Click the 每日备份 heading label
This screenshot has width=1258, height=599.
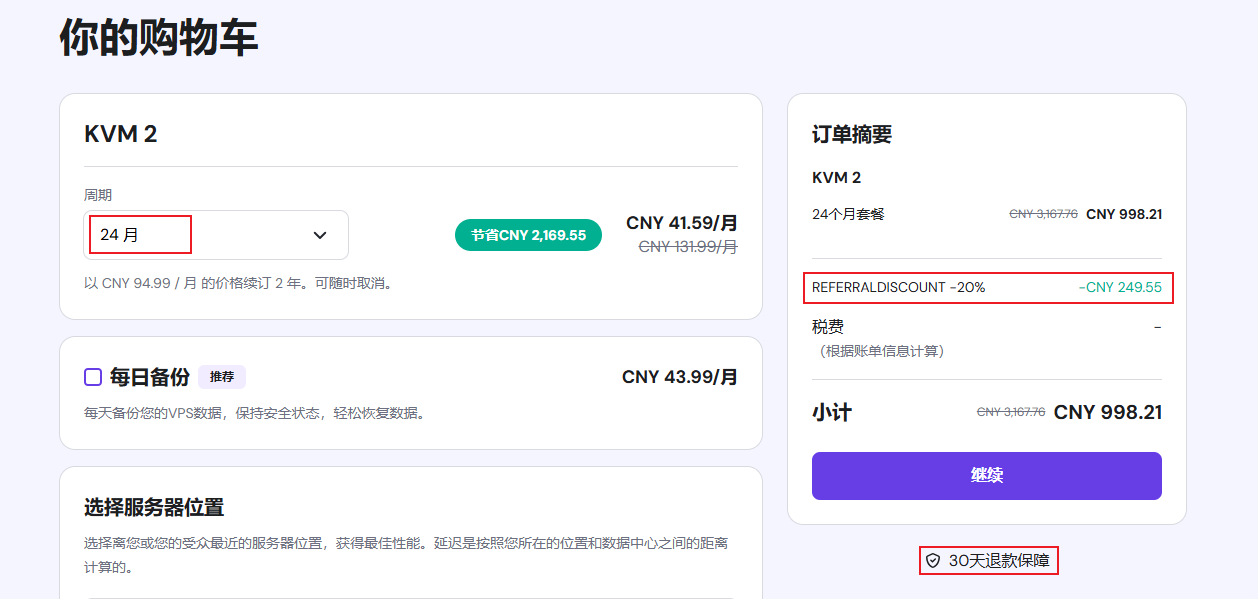149,377
